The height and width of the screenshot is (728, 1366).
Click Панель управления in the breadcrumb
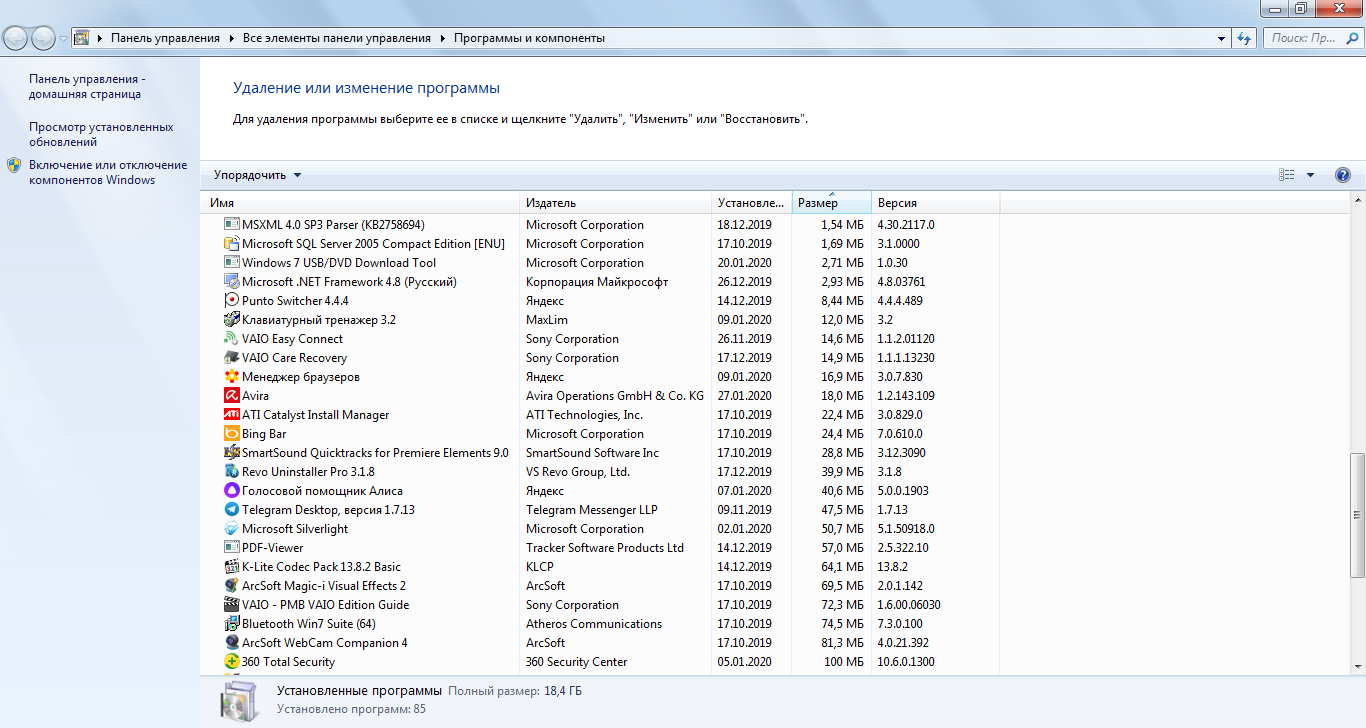pyautogui.click(x=165, y=38)
